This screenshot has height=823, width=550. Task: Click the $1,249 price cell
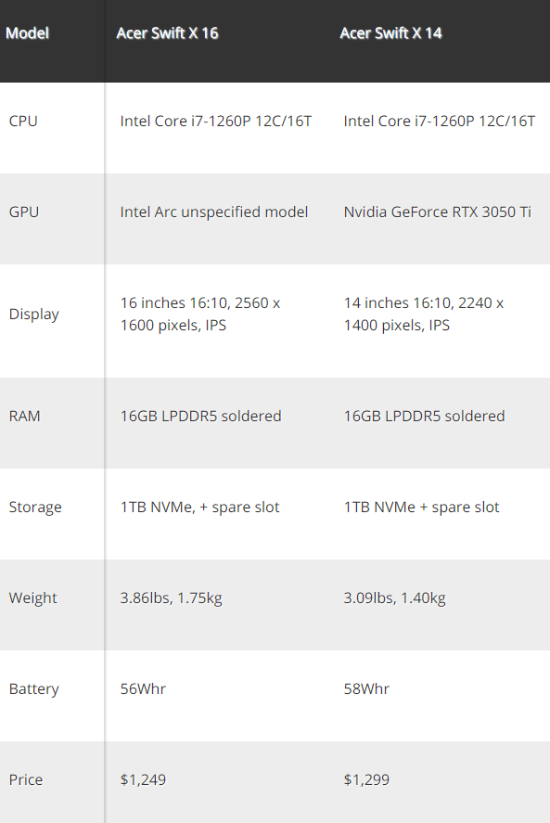(143, 779)
